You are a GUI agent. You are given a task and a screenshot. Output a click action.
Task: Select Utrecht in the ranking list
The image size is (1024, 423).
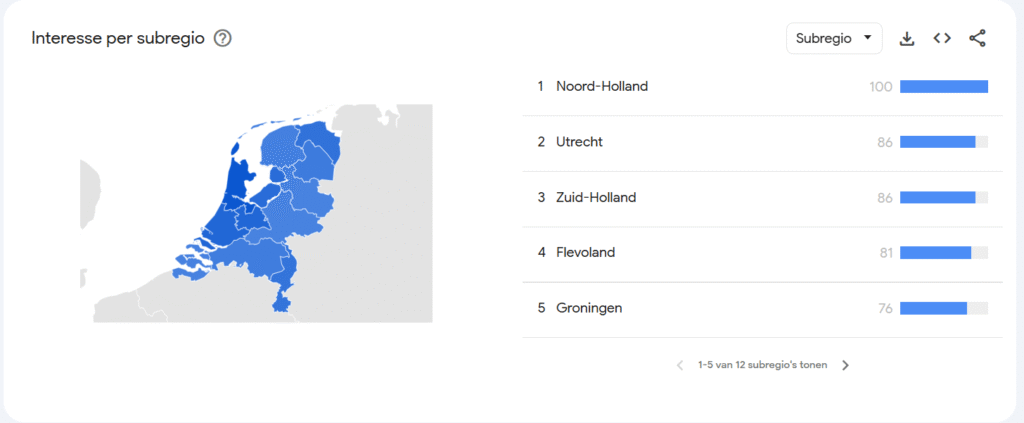(x=579, y=142)
